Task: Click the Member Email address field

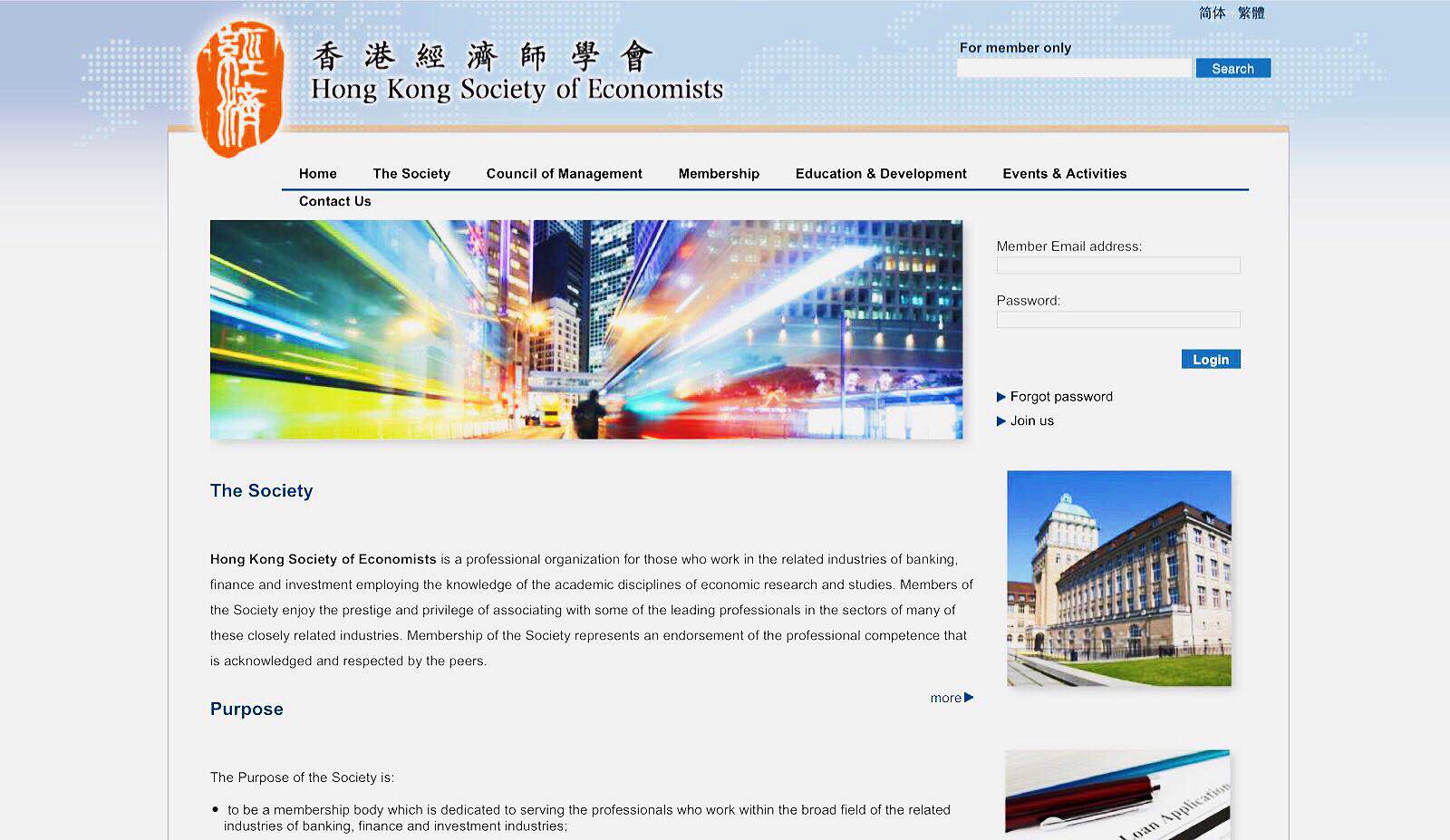Action: click(1117, 266)
